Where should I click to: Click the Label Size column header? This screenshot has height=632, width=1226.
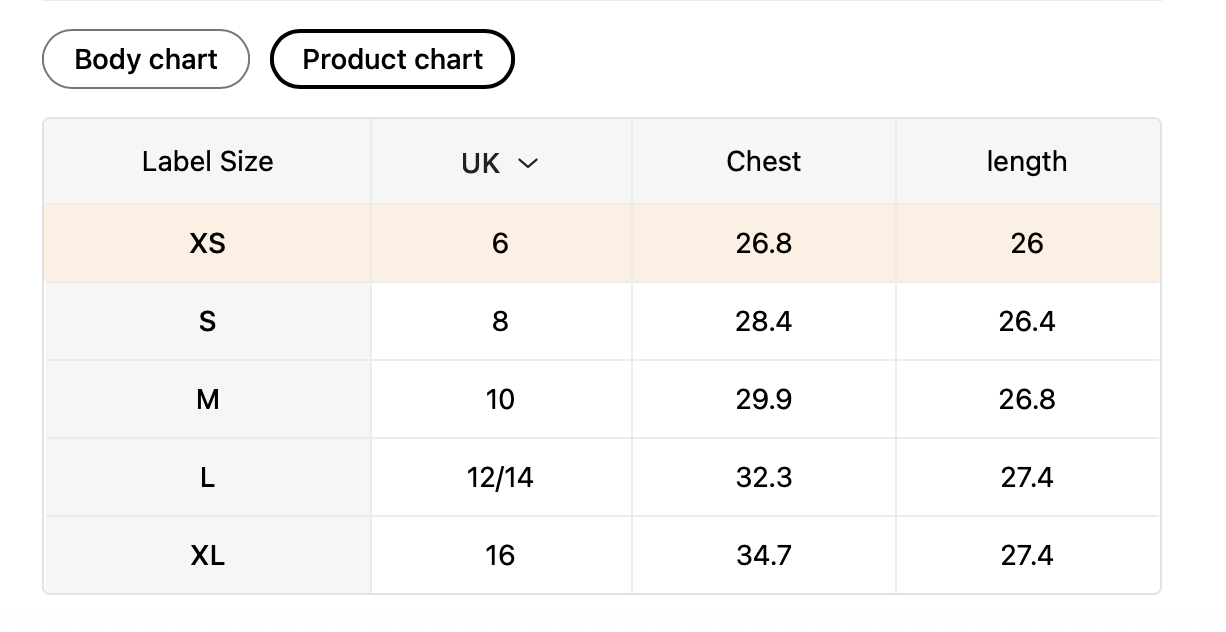point(207,162)
